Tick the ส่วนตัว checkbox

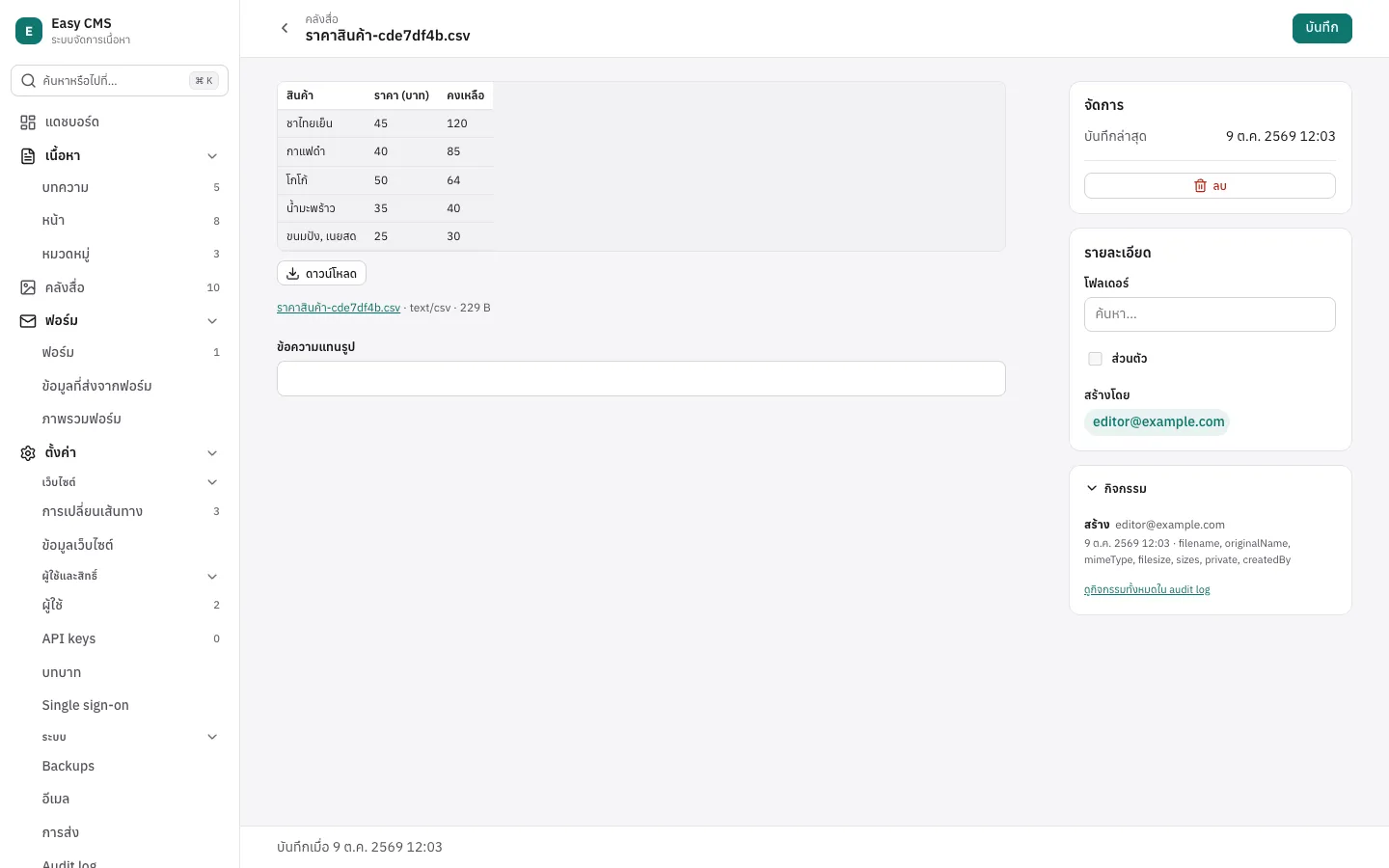tap(1095, 359)
